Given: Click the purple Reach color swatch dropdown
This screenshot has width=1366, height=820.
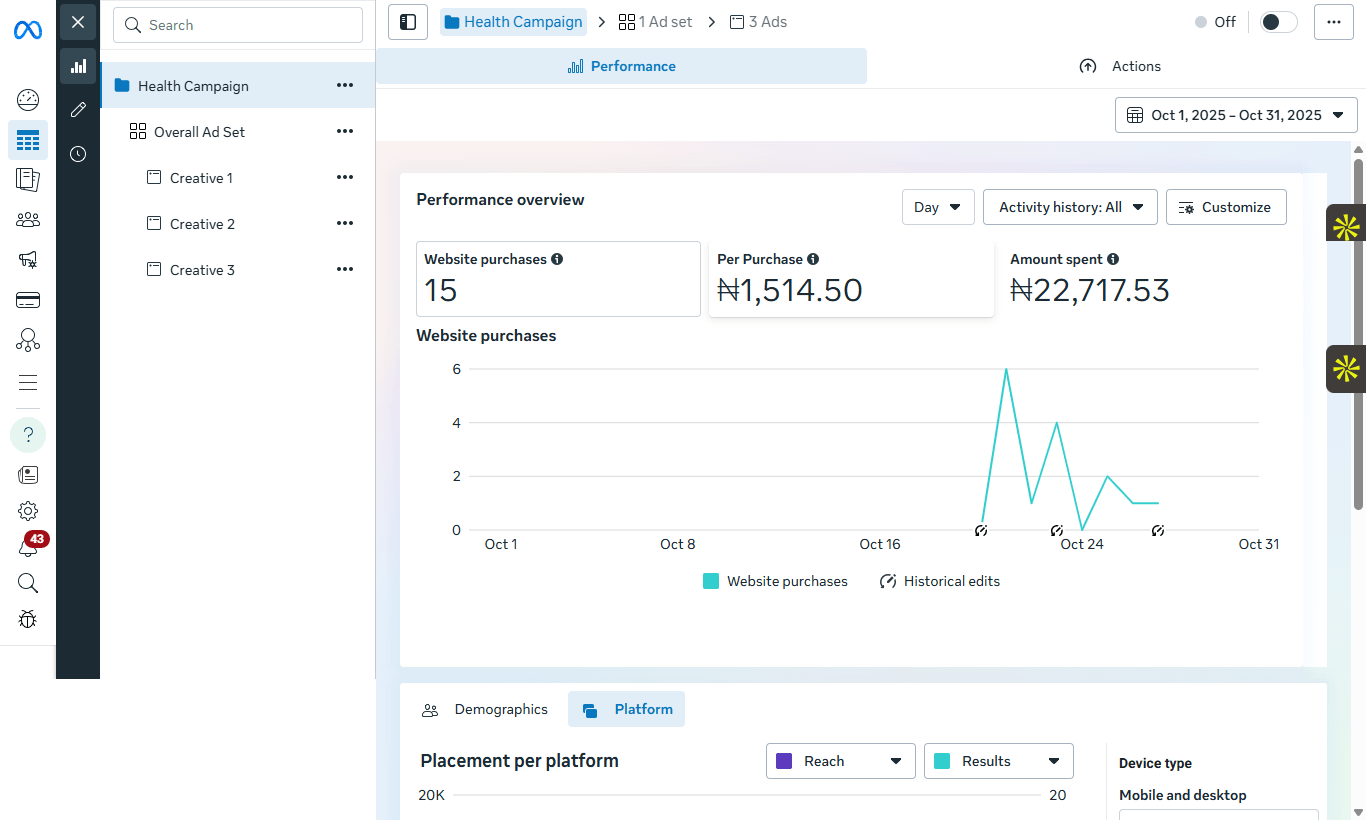Looking at the screenshot, I should (841, 761).
